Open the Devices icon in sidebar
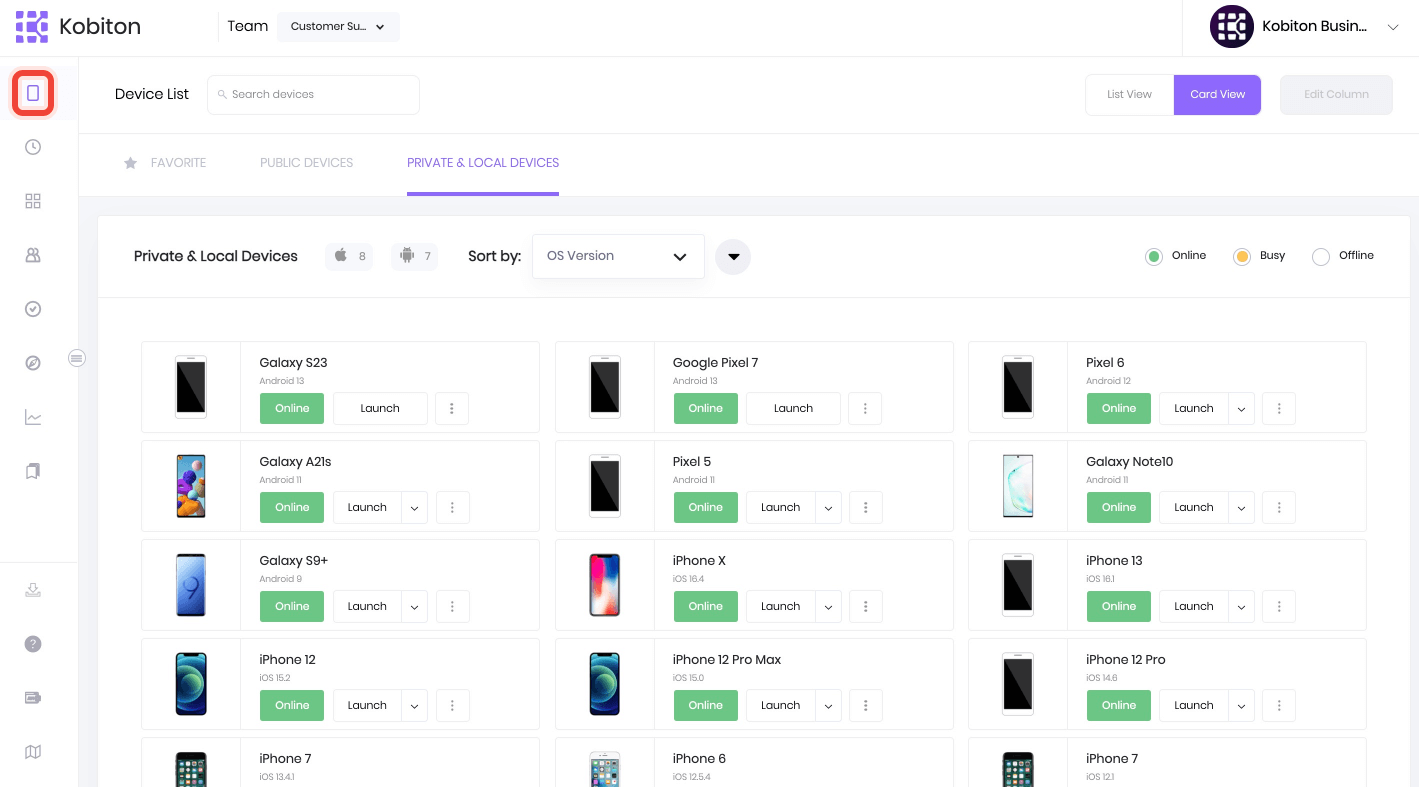1419x787 pixels. (x=33, y=93)
